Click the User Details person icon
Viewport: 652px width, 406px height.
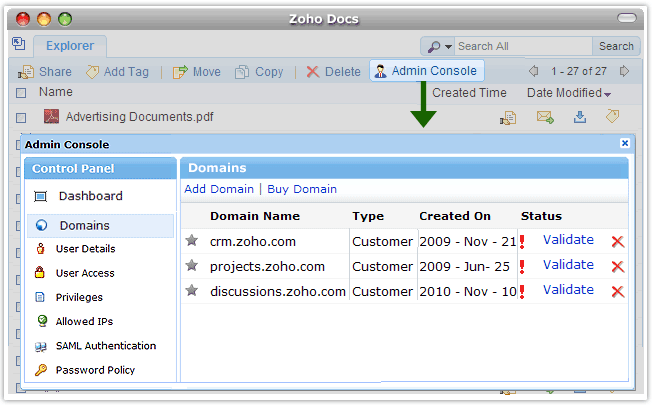pyautogui.click(x=40, y=248)
